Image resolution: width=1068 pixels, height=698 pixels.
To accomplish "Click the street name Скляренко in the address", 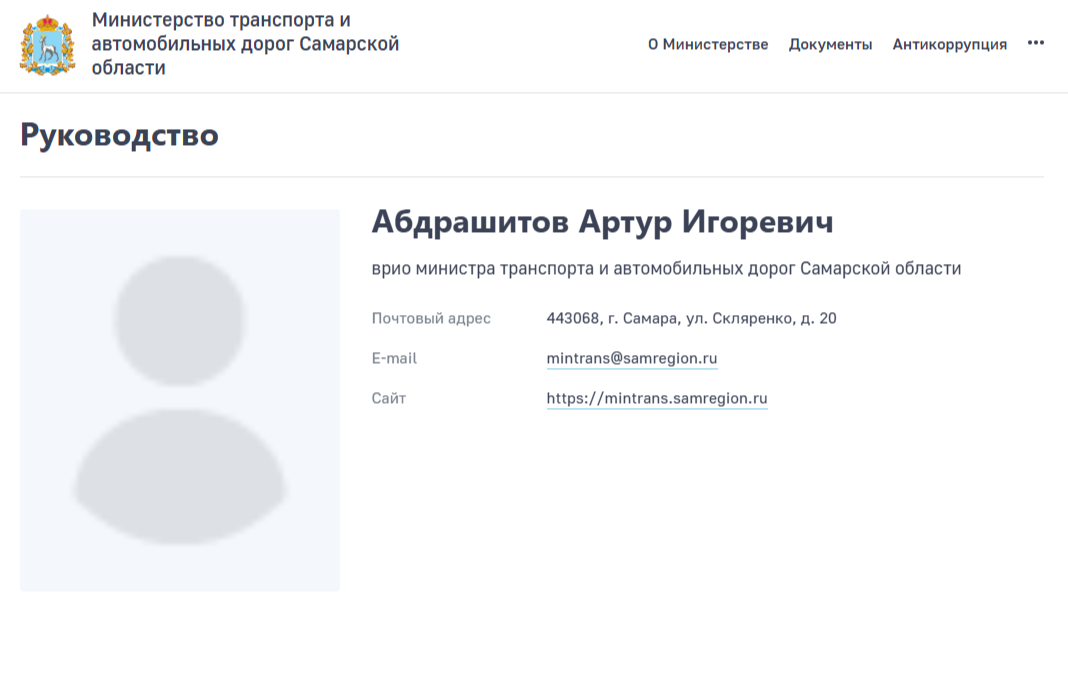I will [751, 318].
